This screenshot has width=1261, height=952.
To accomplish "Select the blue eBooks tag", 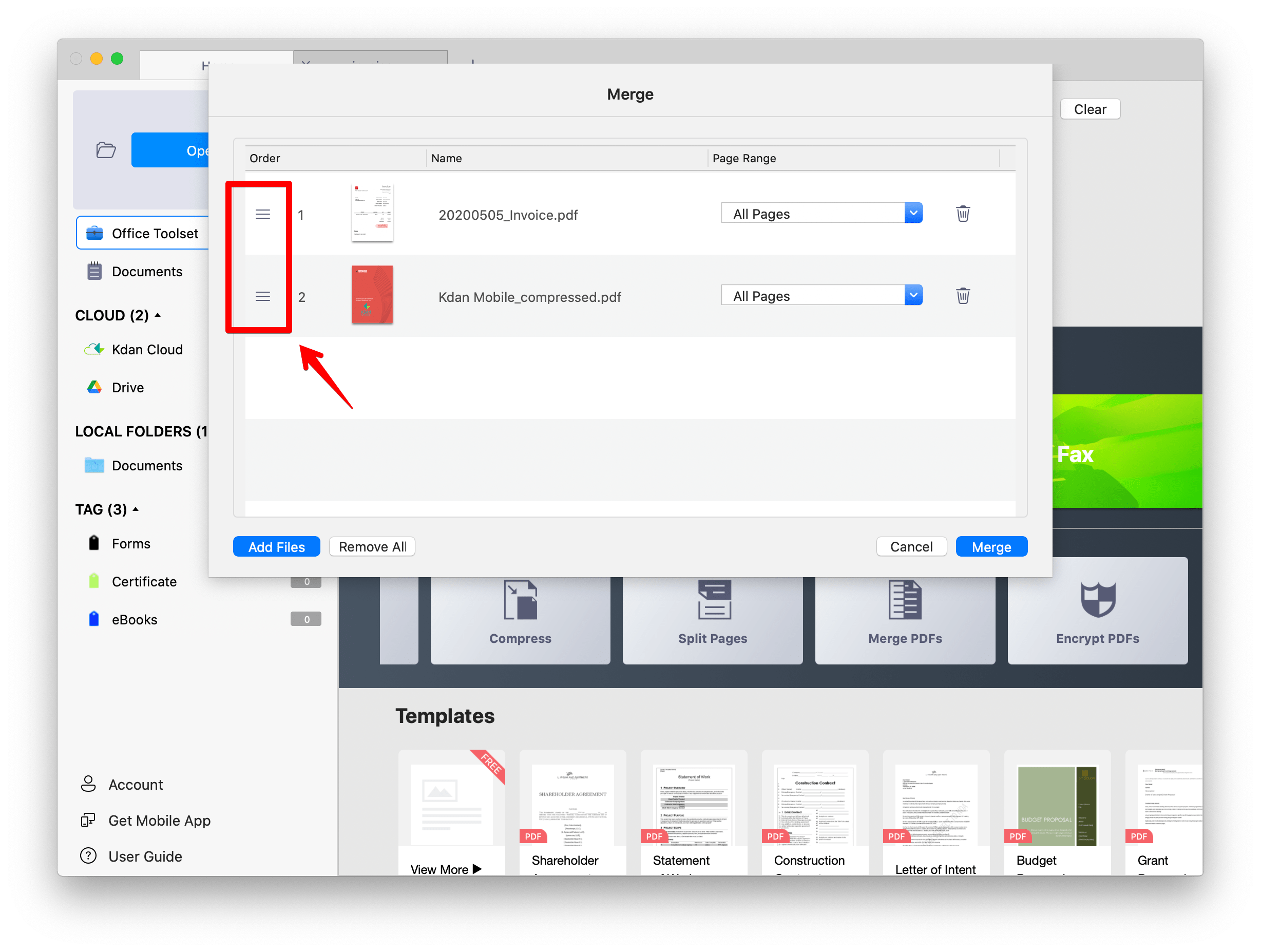I will [x=134, y=620].
